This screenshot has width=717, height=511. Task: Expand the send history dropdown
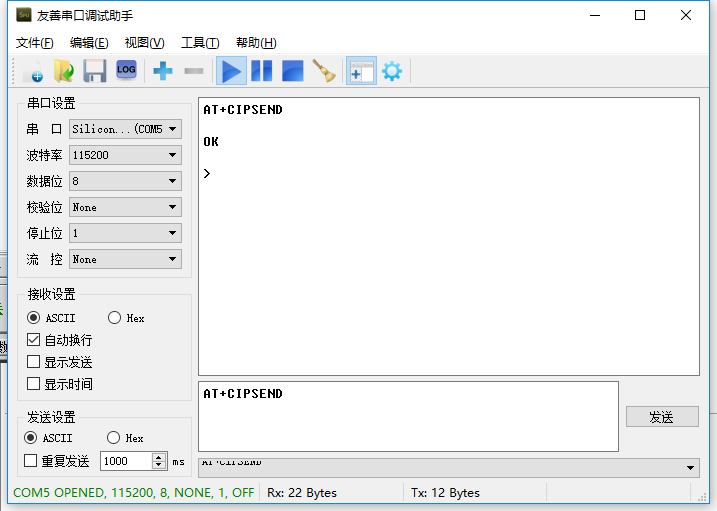[x=690, y=468]
